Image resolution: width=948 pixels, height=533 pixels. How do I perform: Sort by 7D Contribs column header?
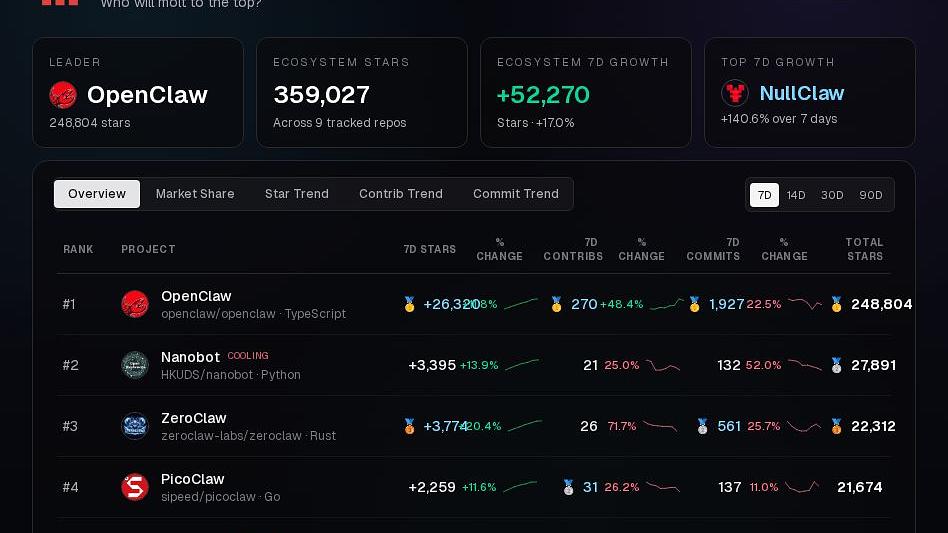[573, 249]
